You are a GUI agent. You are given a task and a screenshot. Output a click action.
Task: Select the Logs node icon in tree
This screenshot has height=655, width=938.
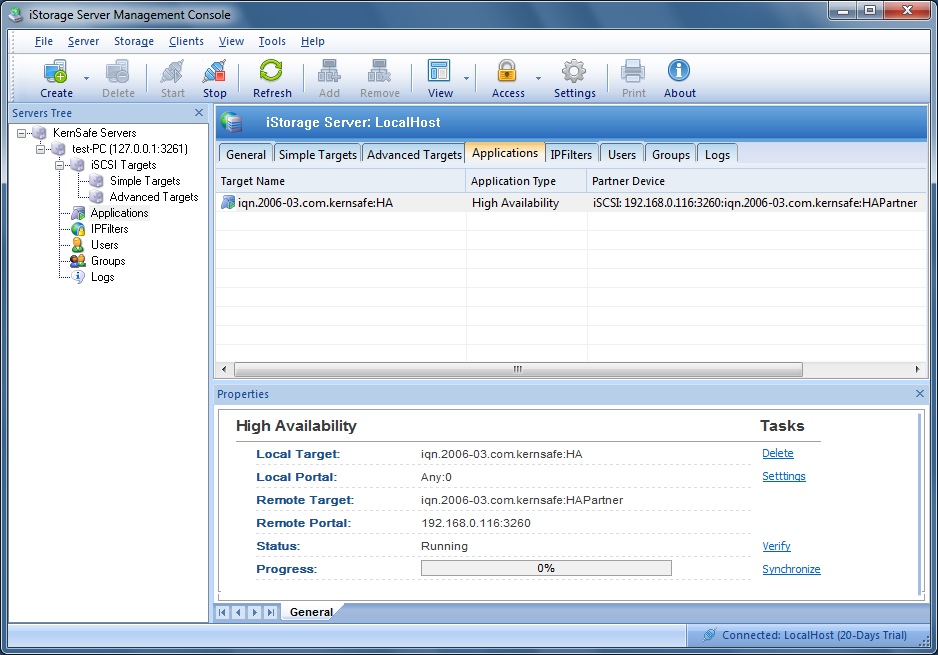[78, 276]
